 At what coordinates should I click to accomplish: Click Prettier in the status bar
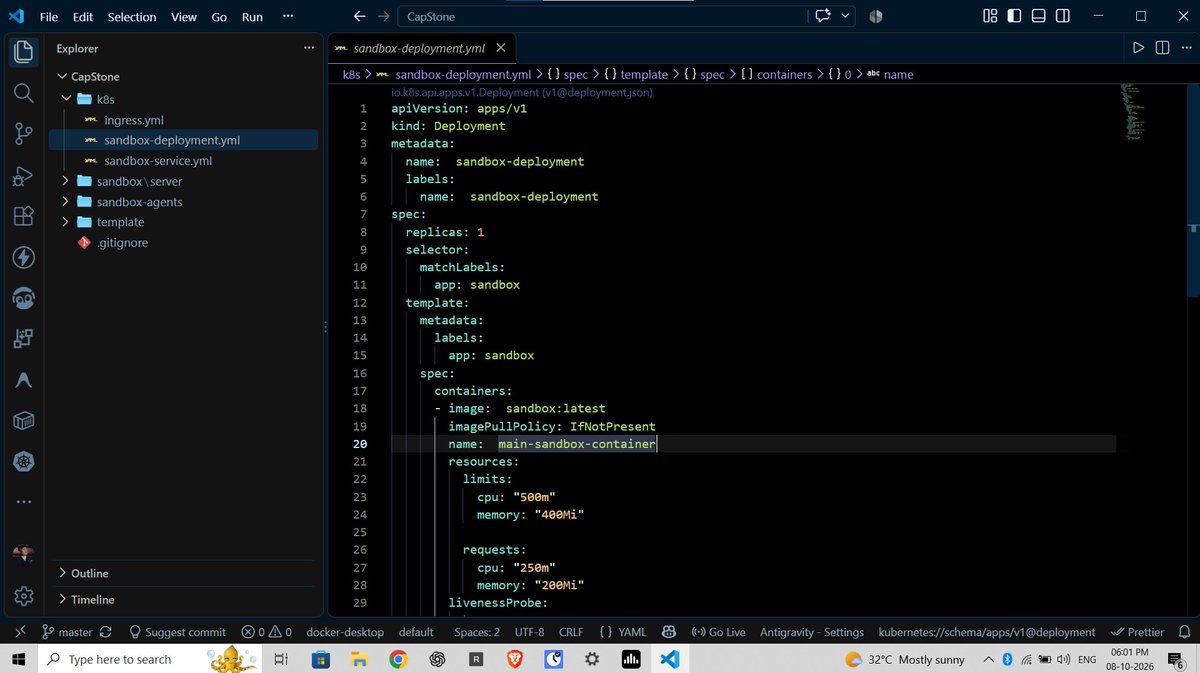[x=1137, y=632]
